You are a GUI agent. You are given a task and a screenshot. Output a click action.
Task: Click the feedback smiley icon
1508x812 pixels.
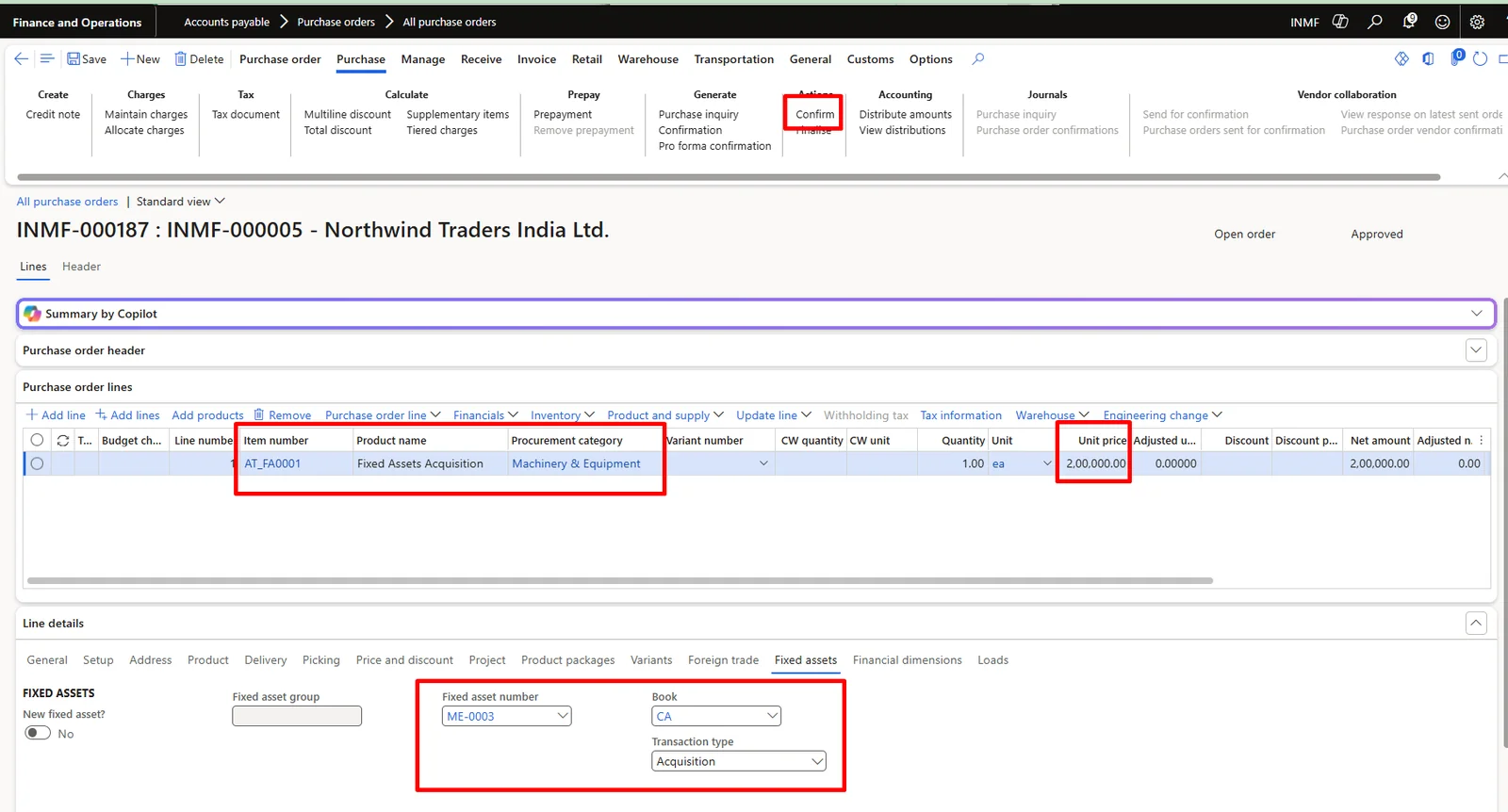tap(1442, 22)
